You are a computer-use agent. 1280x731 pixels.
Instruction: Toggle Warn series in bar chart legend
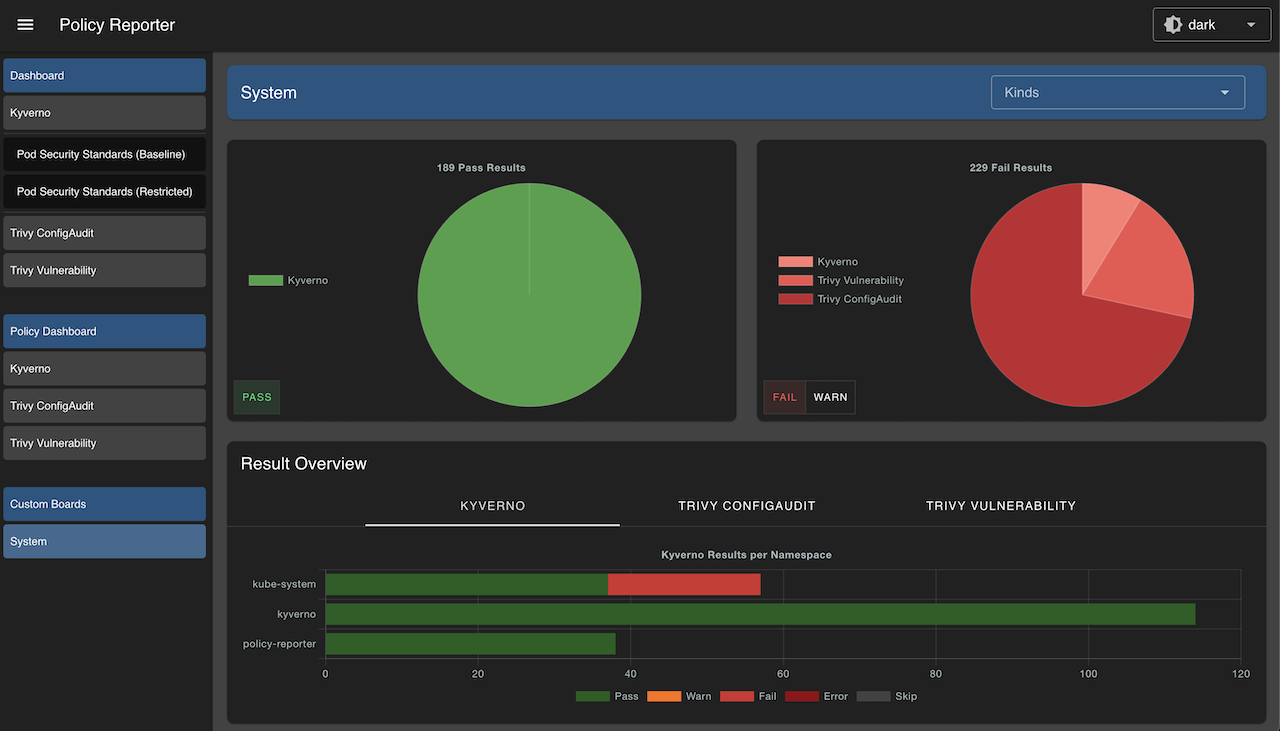point(679,696)
